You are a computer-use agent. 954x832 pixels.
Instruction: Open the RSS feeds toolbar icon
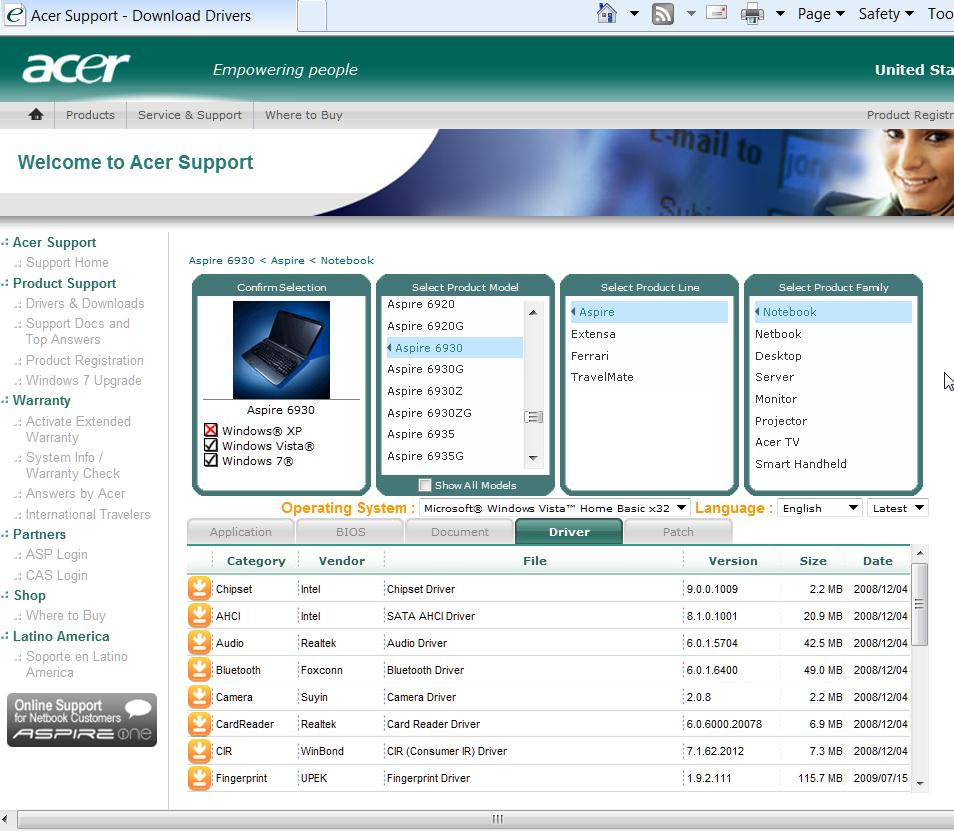[x=663, y=13]
